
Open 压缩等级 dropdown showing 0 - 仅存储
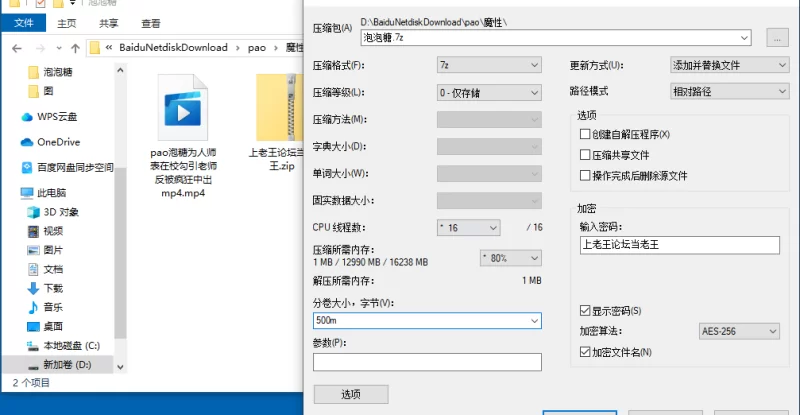click(x=489, y=92)
